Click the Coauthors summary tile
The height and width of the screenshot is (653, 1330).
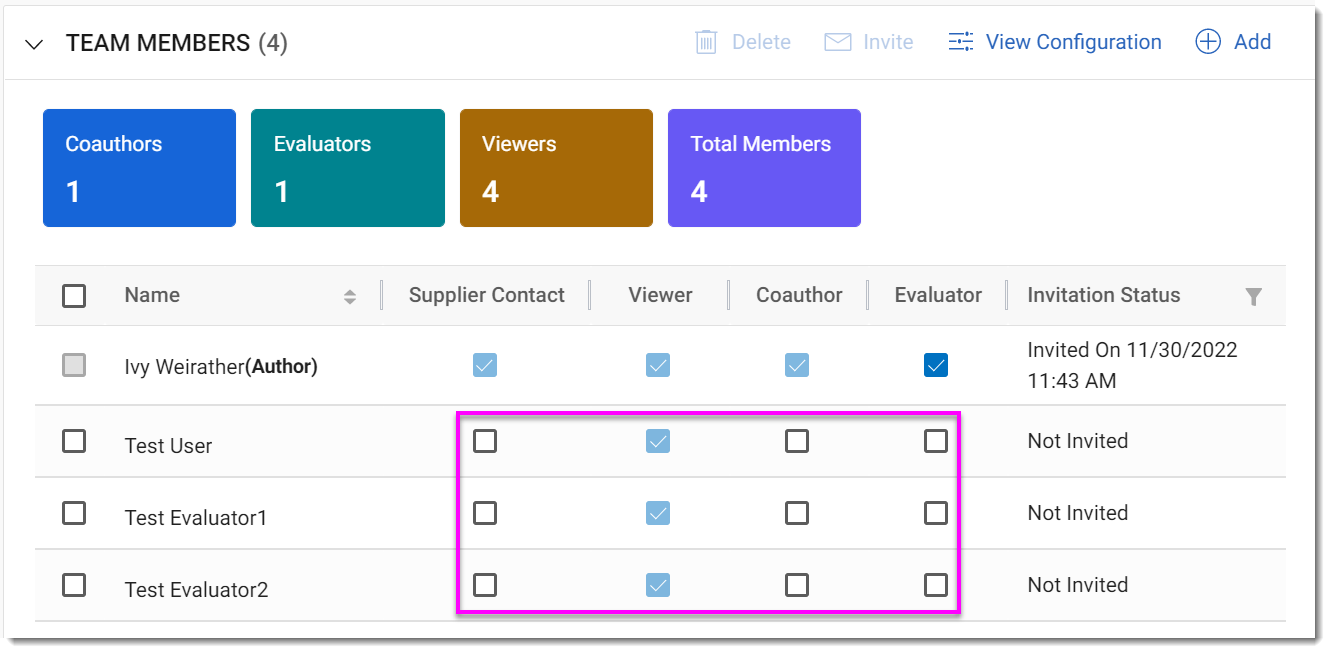139,168
